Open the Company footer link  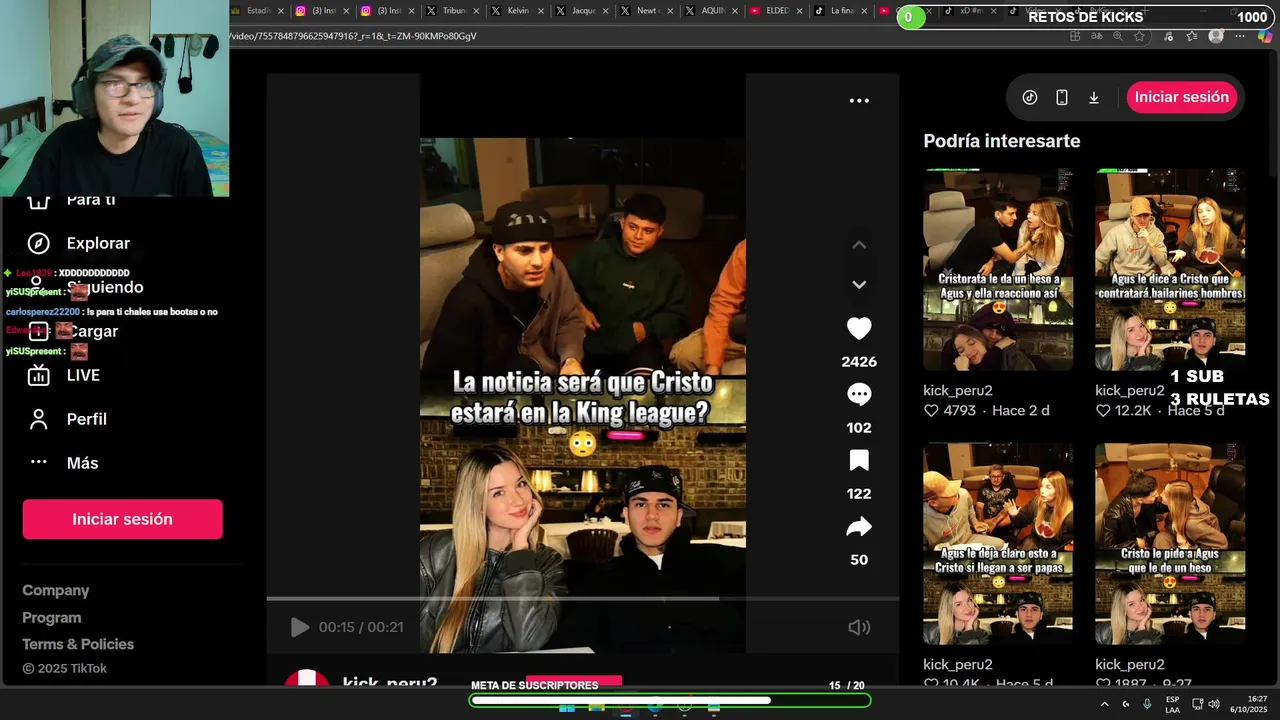tap(56, 591)
